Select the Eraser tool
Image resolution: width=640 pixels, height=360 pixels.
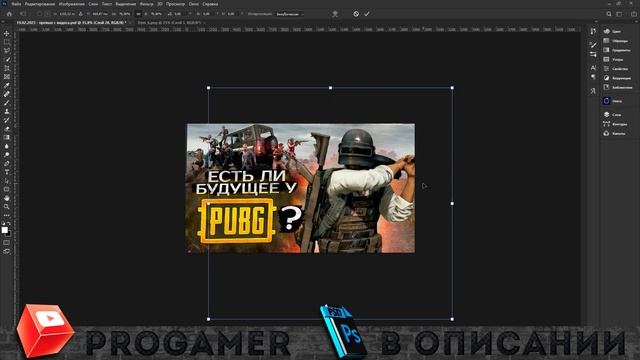(x=7, y=129)
